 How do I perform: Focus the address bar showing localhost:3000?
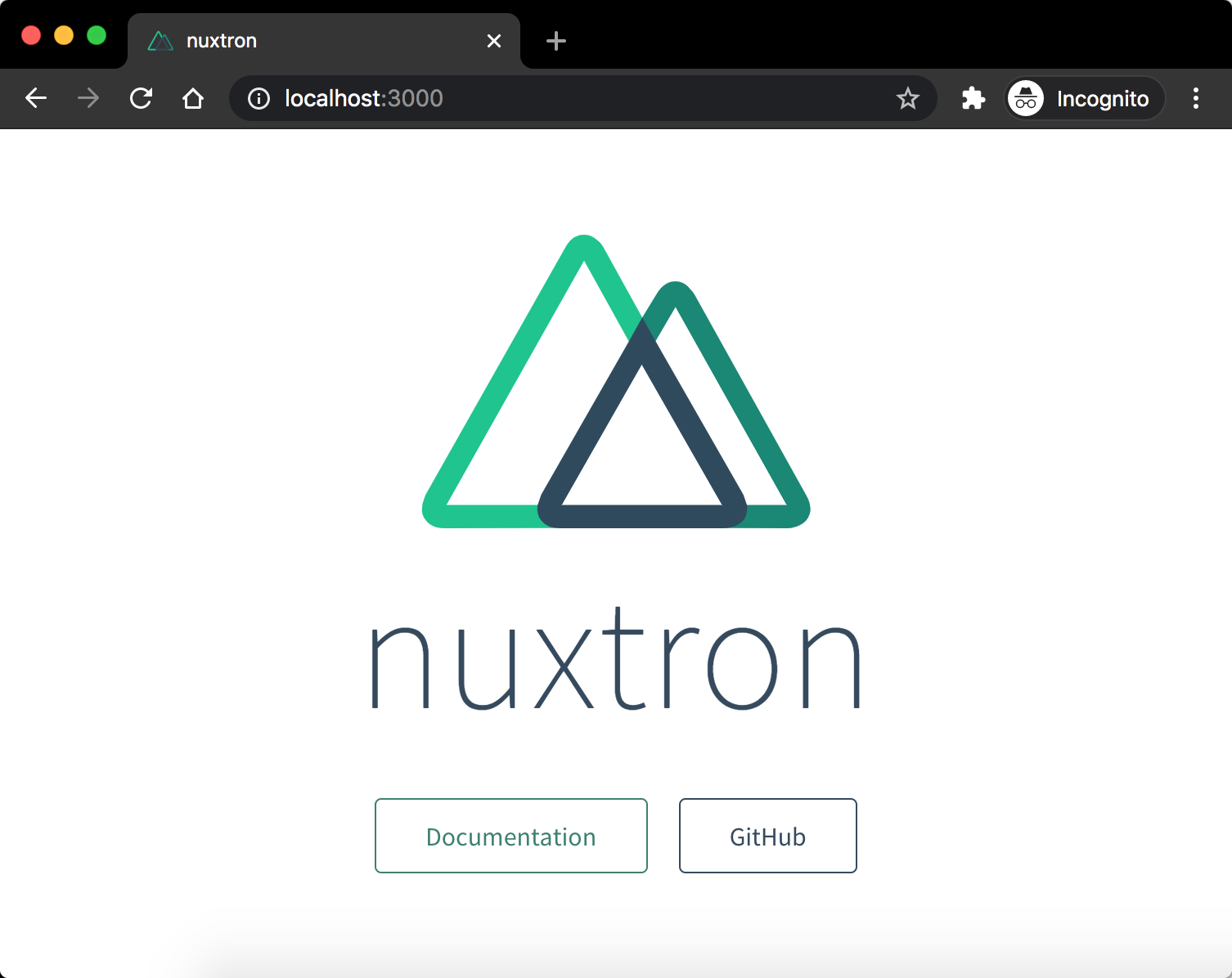pos(582,99)
